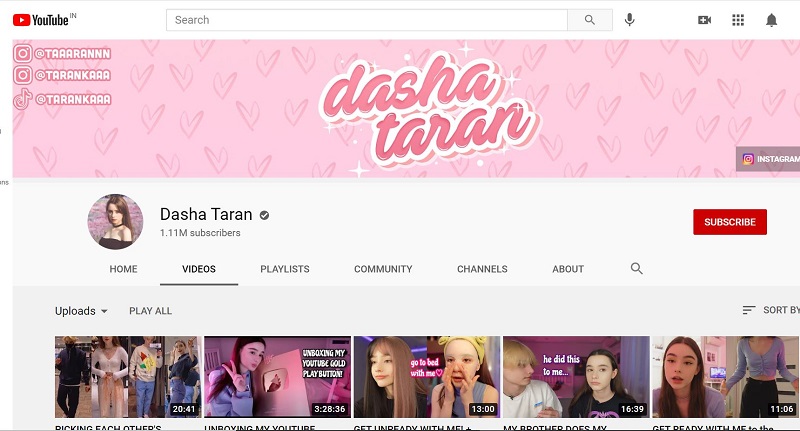The image size is (800, 431).
Task: Click Dasha Taran channel avatar
Action: [115, 221]
